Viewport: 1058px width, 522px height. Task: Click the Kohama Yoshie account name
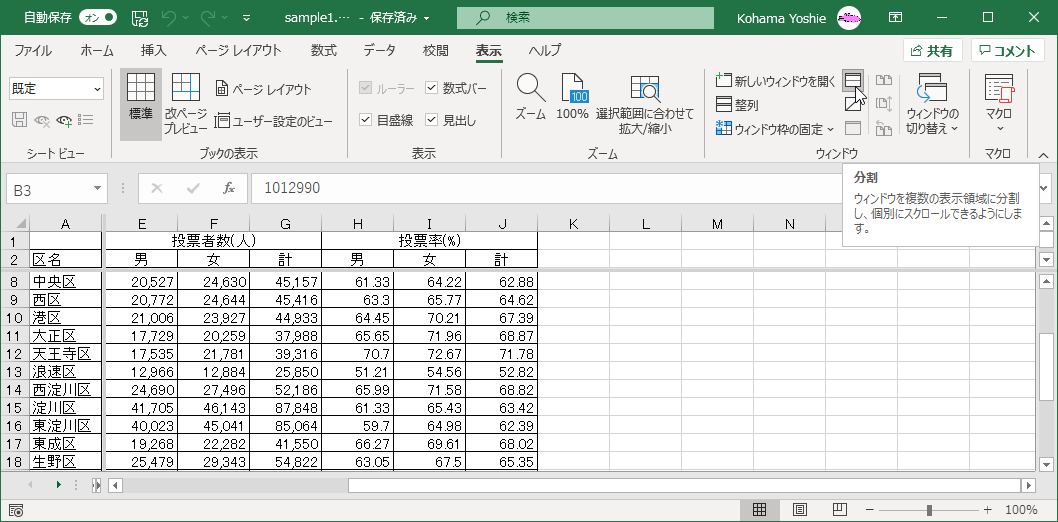pos(781,18)
